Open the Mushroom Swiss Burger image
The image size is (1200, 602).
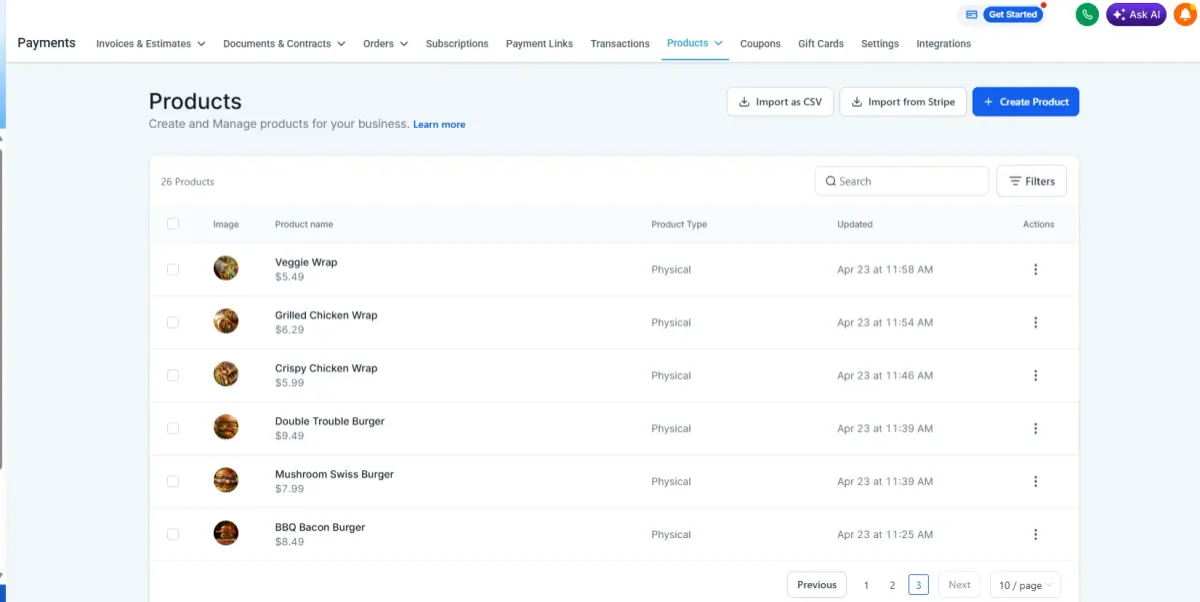click(x=226, y=480)
